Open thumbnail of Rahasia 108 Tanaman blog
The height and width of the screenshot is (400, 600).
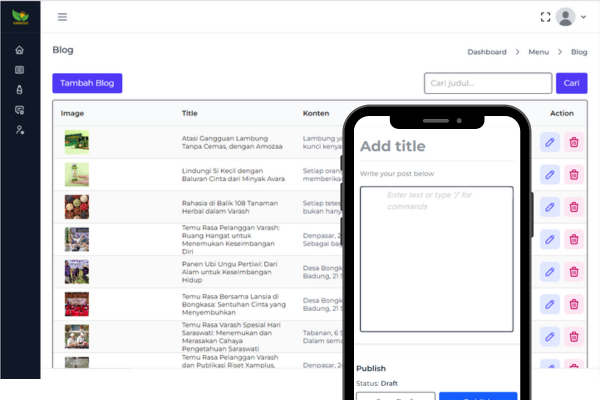[77, 207]
